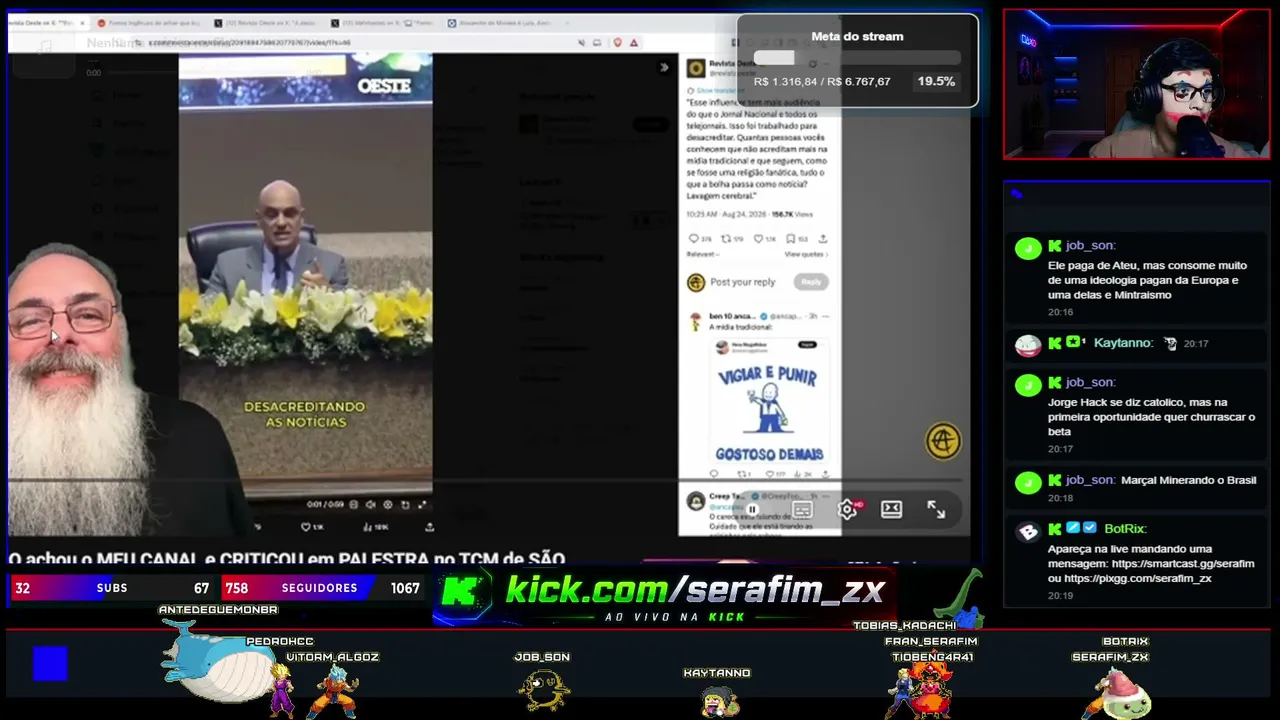Click the Brave shields icon in address bar
The image size is (1280, 720).
[x=617, y=42]
